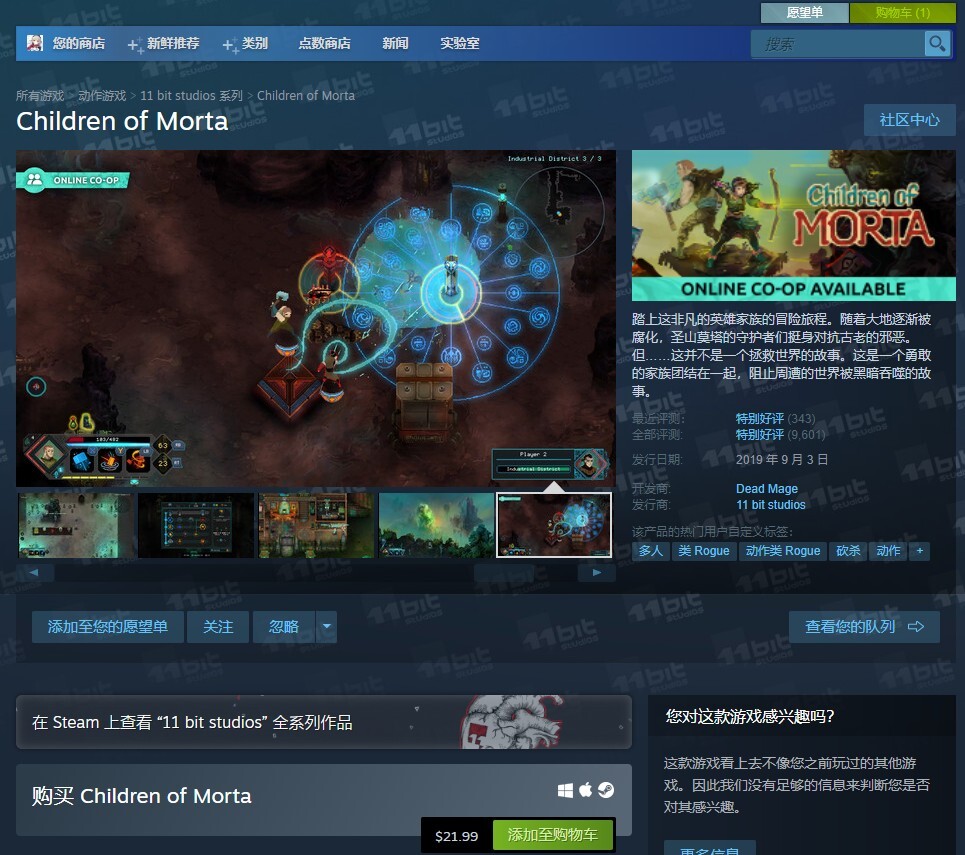Image resolution: width=965 pixels, height=855 pixels.
Task: Open the 11 bit studios 全系列作品 banner
Action: (x=324, y=722)
